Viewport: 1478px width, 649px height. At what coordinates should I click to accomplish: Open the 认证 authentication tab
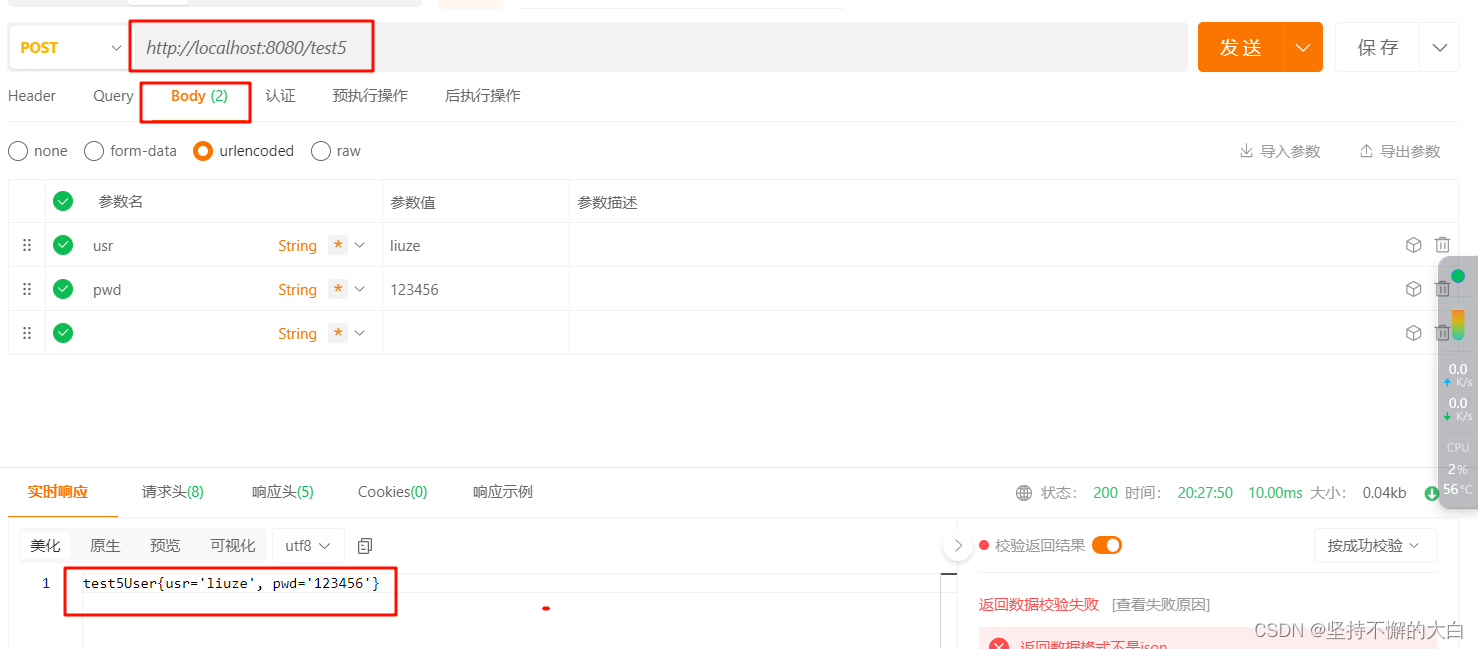click(280, 96)
